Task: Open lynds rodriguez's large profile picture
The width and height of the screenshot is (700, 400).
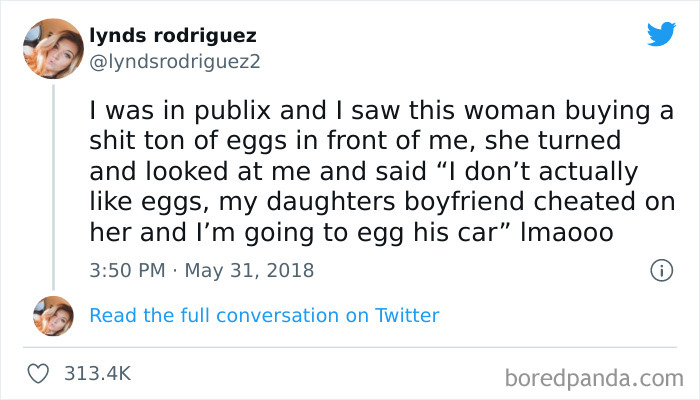Action: [x=53, y=49]
